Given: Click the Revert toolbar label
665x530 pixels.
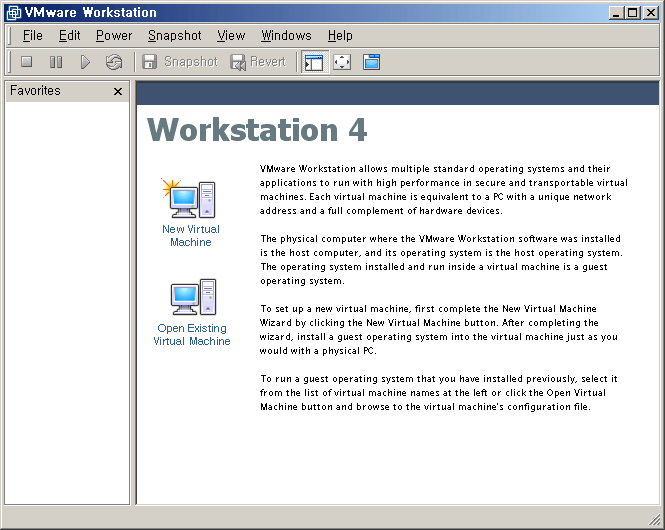Looking at the screenshot, I should pyautogui.click(x=268, y=62).
